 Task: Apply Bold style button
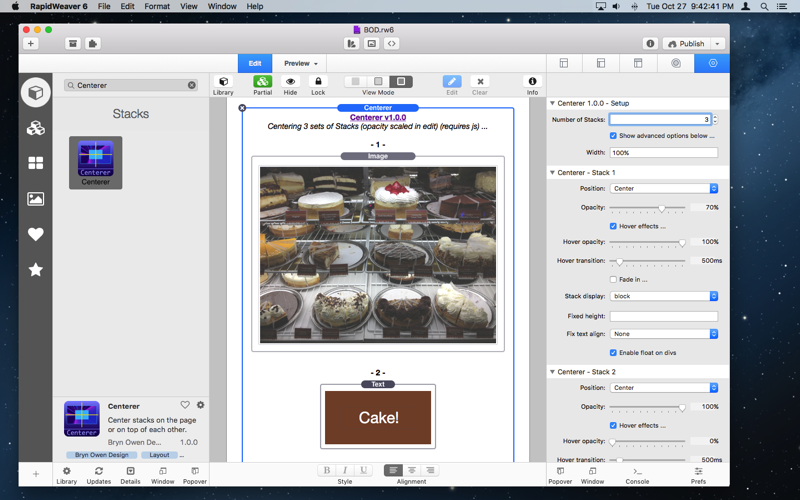(327, 470)
